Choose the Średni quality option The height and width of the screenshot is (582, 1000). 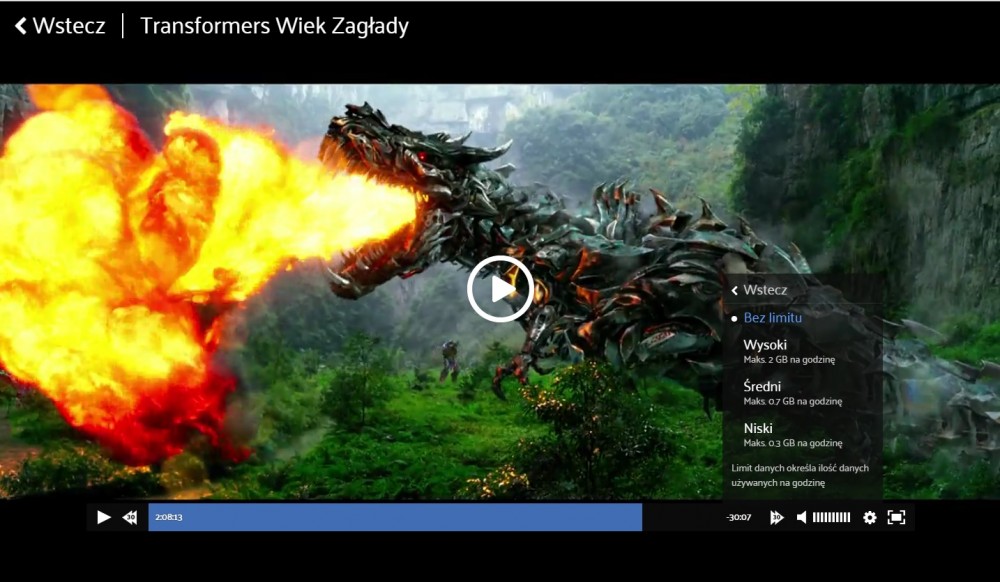pos(763,387)
